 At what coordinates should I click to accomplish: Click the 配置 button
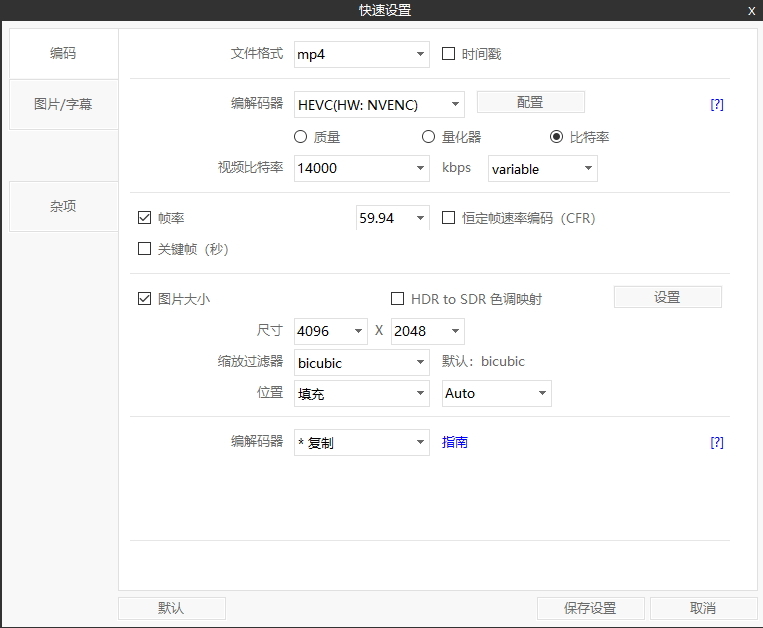530,102
